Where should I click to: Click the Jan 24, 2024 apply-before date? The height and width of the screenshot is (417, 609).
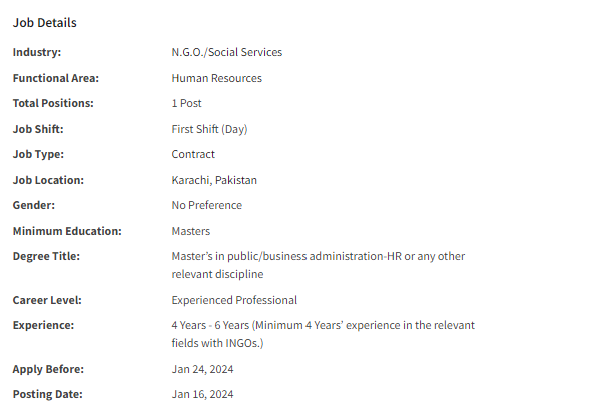(202, 369)
